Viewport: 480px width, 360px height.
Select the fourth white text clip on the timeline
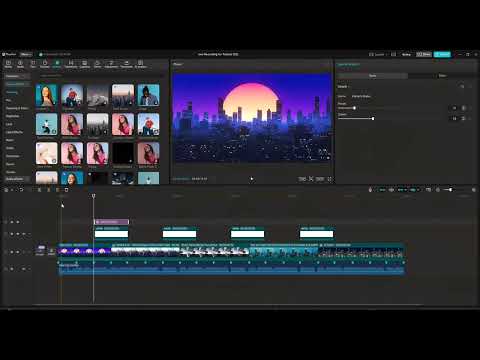click(x=316, y=232)
